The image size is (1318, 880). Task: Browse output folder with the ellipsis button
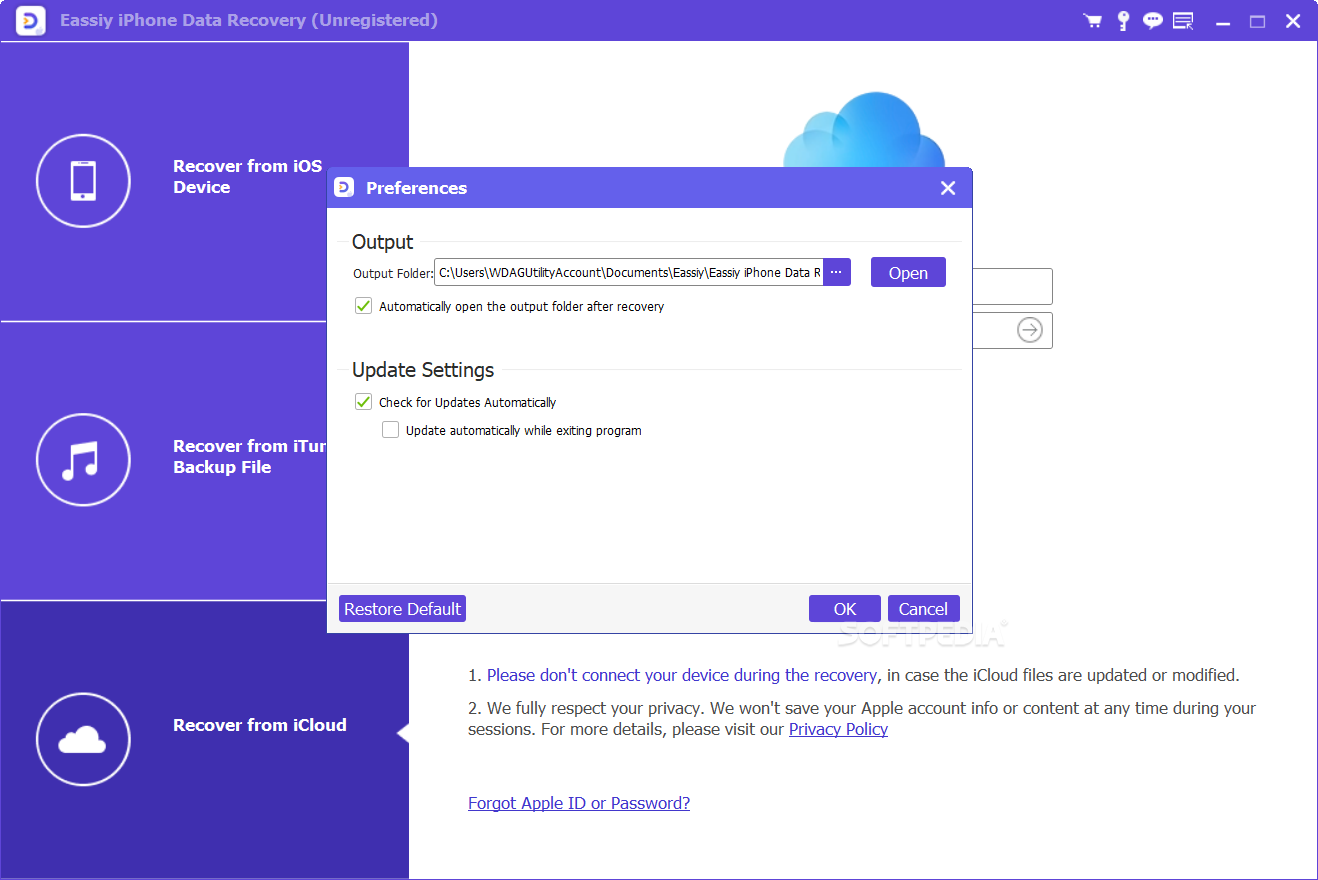point(837,272)
